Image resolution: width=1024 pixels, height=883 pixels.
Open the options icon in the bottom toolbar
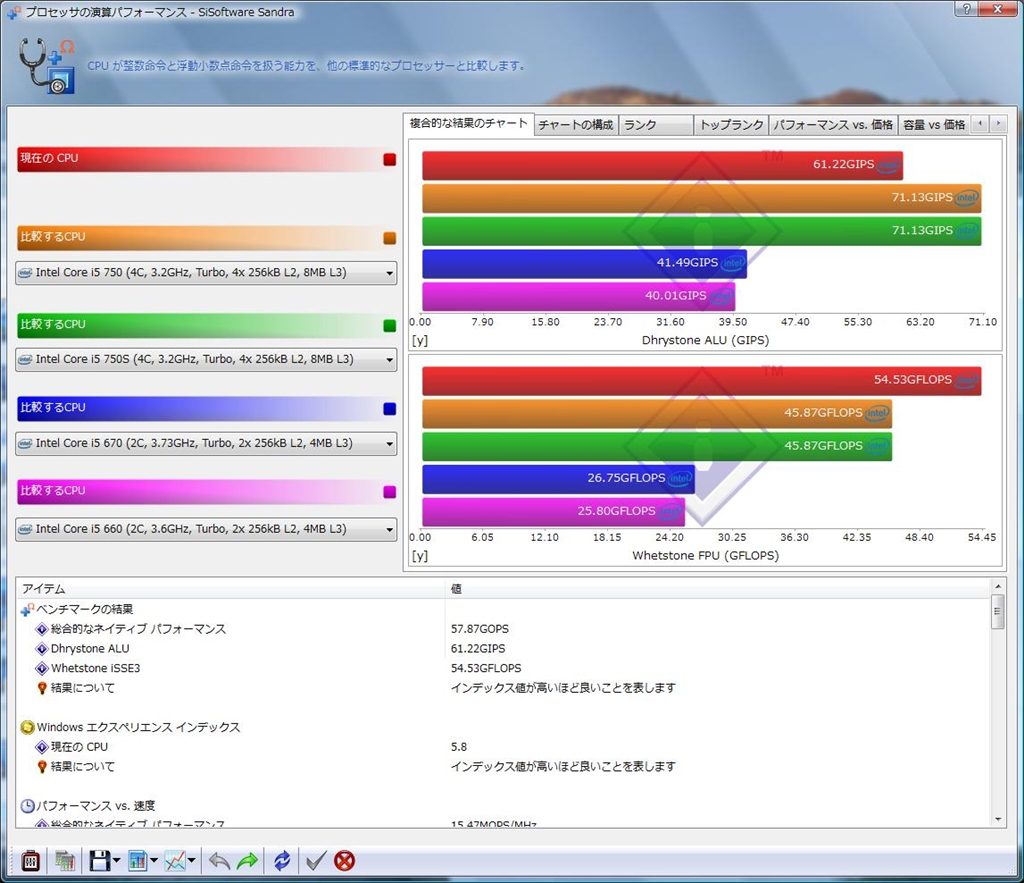pyautogui.click(x=31, y=861)
